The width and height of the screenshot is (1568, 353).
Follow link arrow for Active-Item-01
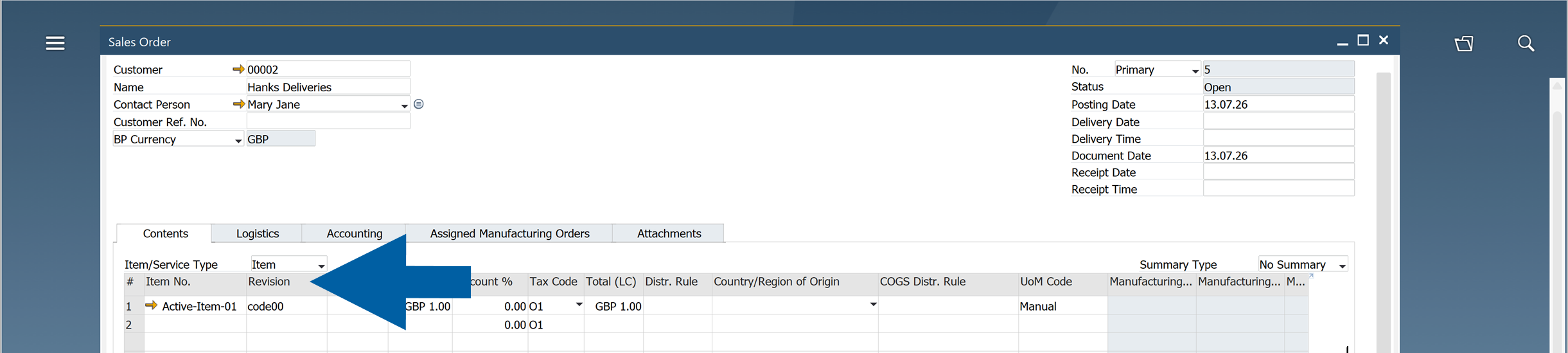tap(151, 305)
